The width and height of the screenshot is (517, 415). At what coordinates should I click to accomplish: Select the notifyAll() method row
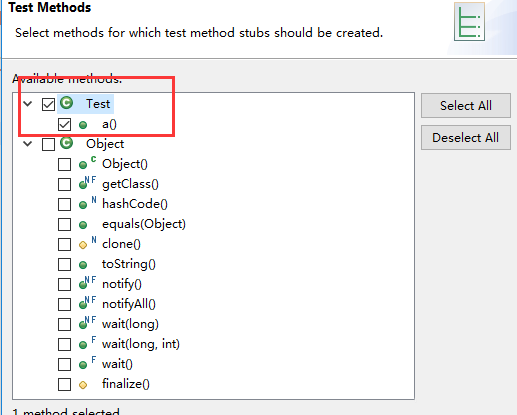click(x=129, y=304)
